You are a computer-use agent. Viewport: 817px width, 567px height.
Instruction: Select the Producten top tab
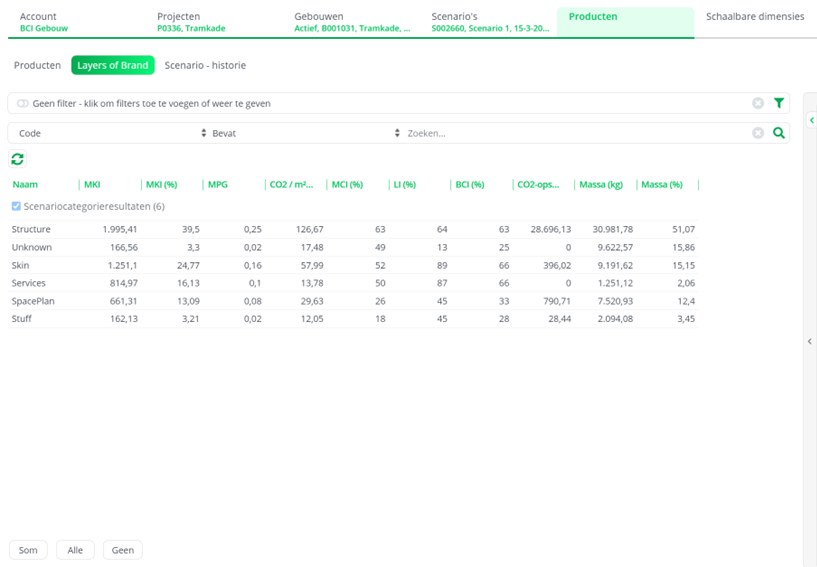tap(625, 22)
